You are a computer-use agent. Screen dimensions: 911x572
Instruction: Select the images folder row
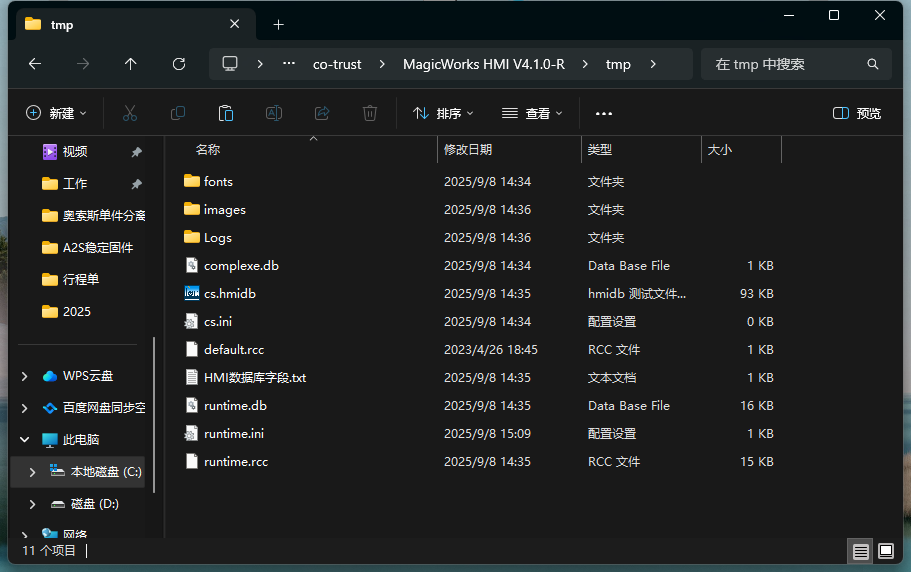click(478, 210)
